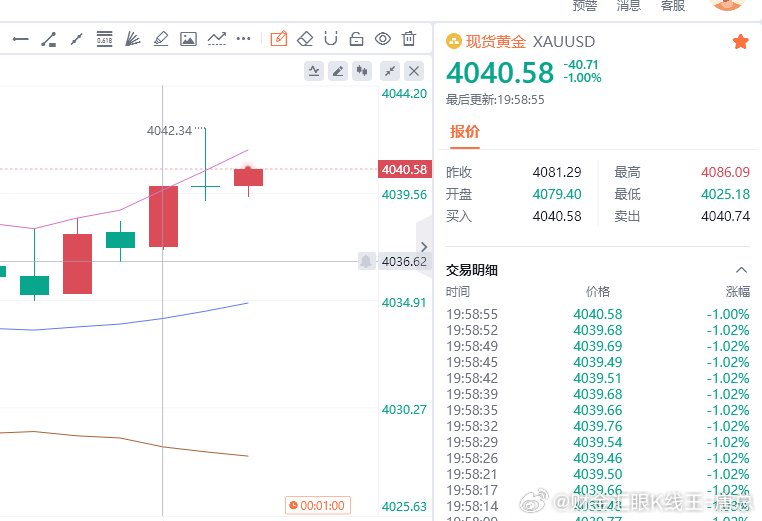Select the trend arrow chart tool
The width and height of the screenshot is (762, 521).
click(x=217, y=39)
